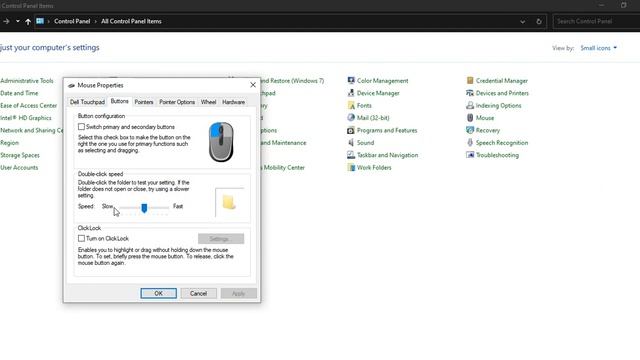The height and width of the screenshot is (360, 640).
Task: Open the Region link
Action: 9,143
